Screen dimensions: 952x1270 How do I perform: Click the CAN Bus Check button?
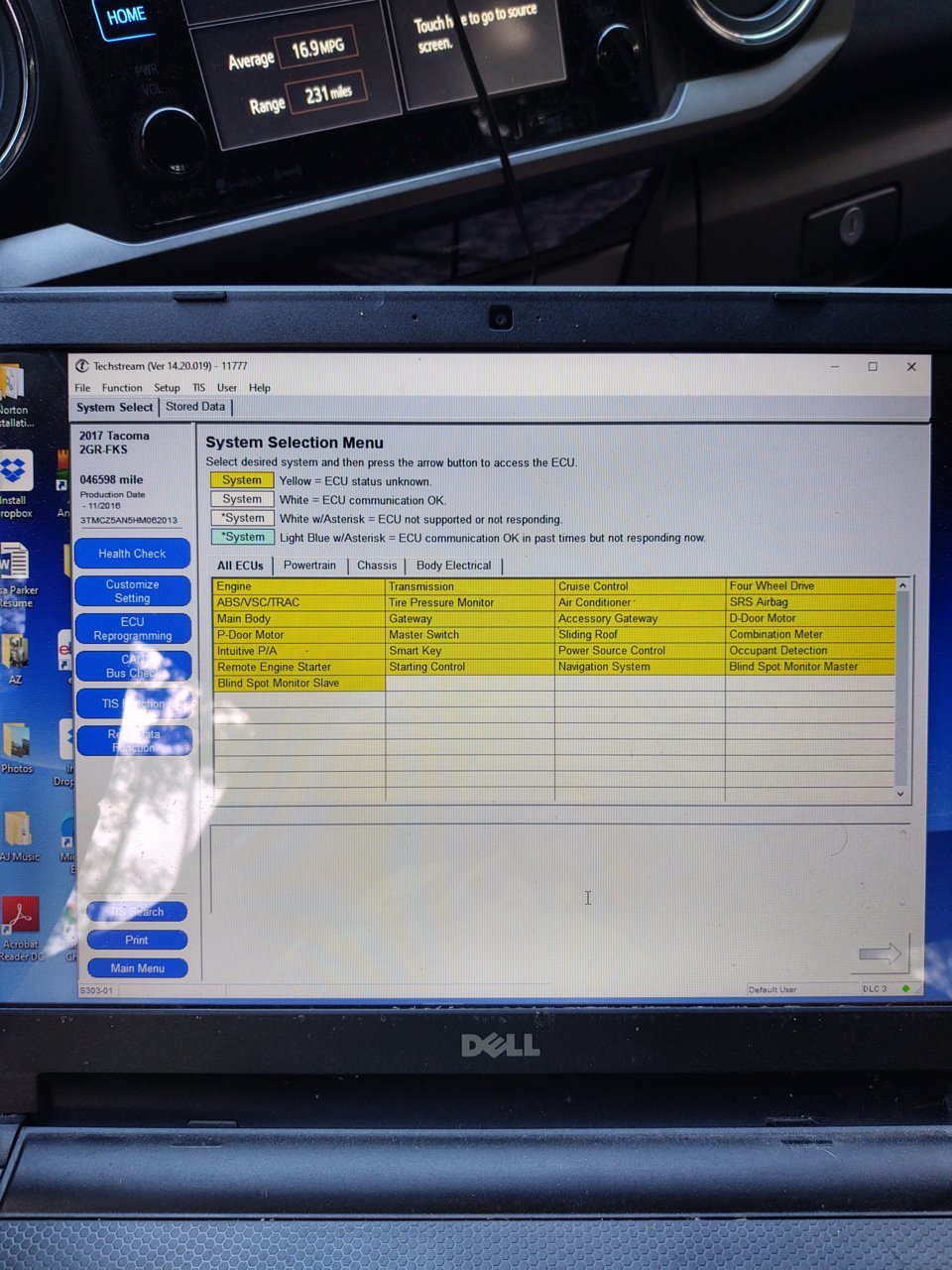pyautogui.click(x=132, y=666)
